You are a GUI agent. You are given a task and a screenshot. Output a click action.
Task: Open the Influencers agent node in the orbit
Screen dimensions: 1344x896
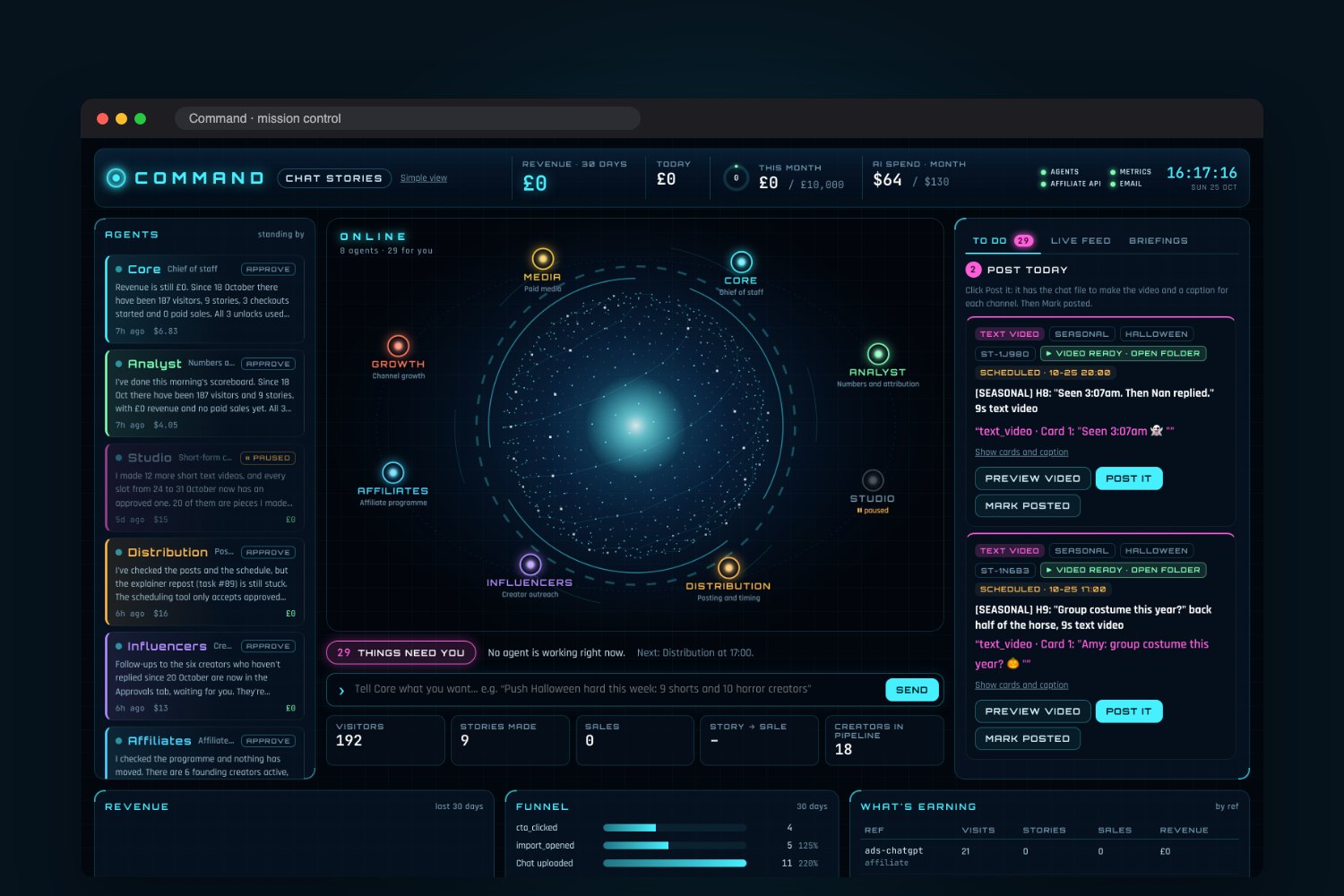pos(530,564)
